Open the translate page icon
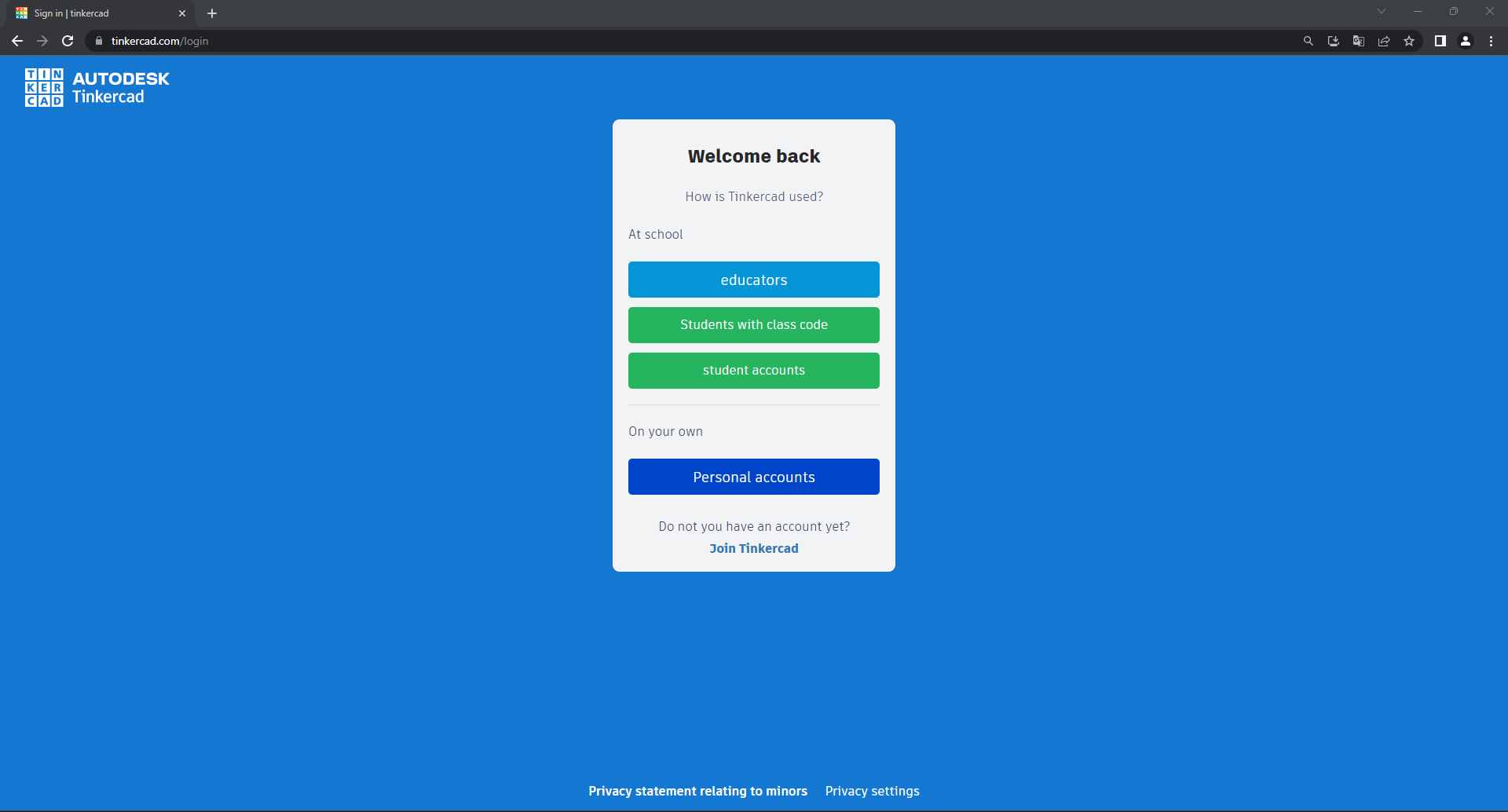 [x=1359, y=41]
